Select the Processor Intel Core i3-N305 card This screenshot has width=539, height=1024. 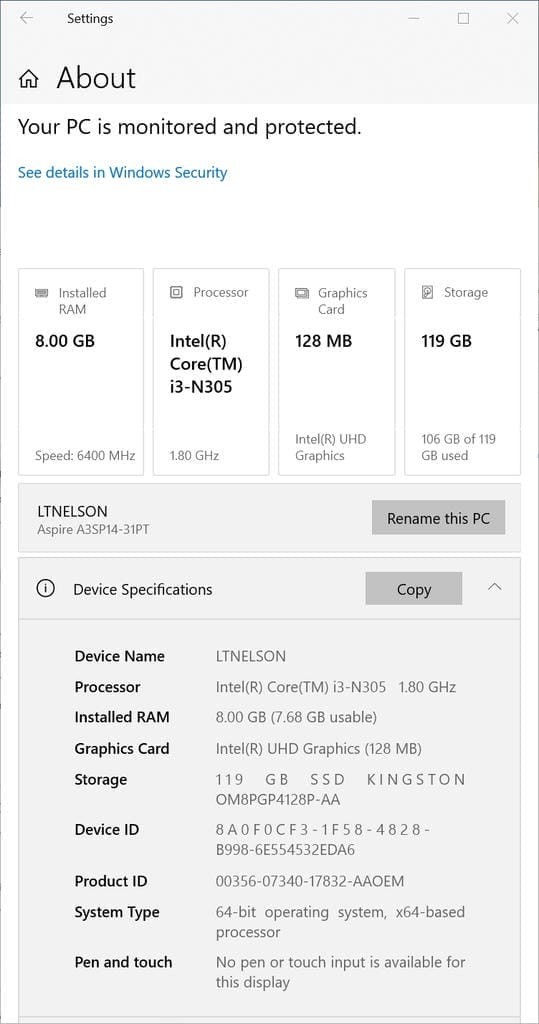coord(211,372)
